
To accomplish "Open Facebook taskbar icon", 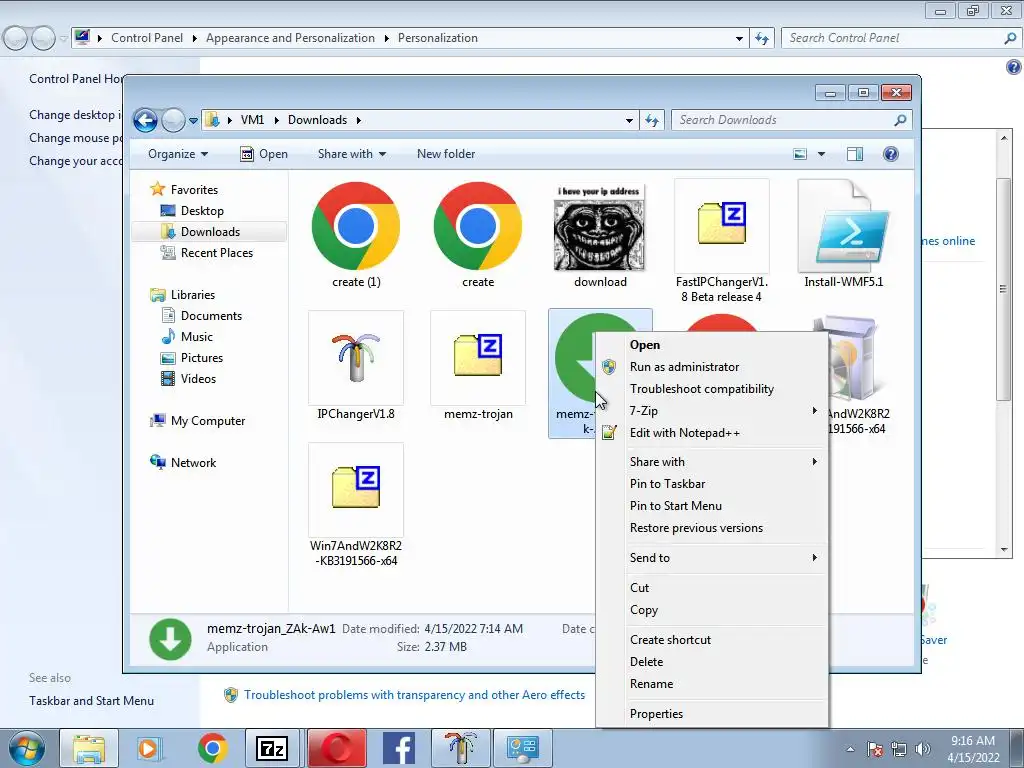I will pyautogui.click(x=399, y=748).
